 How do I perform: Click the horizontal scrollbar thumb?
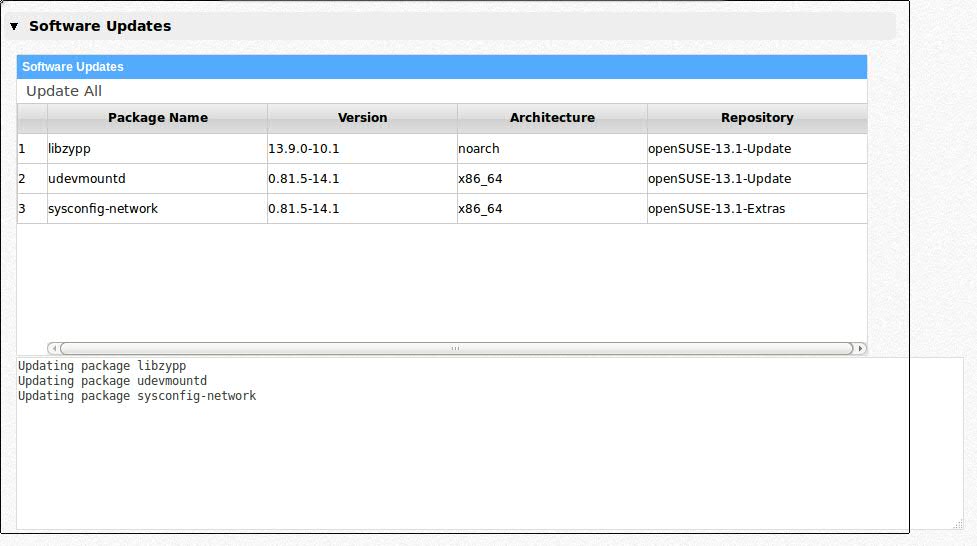pyautogui.click(x=455, y=349)
